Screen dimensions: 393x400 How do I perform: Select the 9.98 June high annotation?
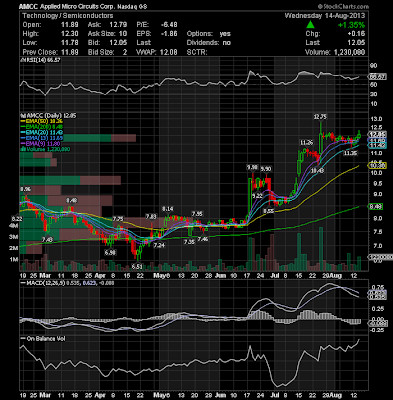(x=252, y=167)
